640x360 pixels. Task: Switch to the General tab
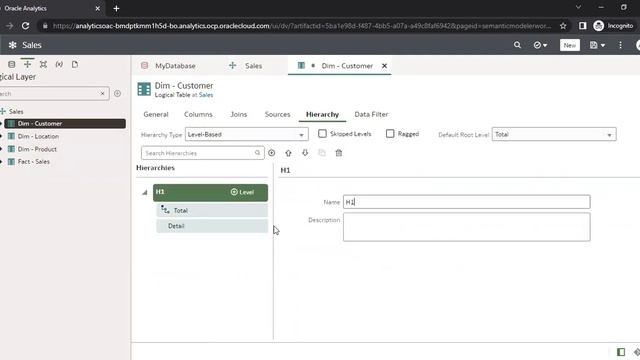(156, 114)
